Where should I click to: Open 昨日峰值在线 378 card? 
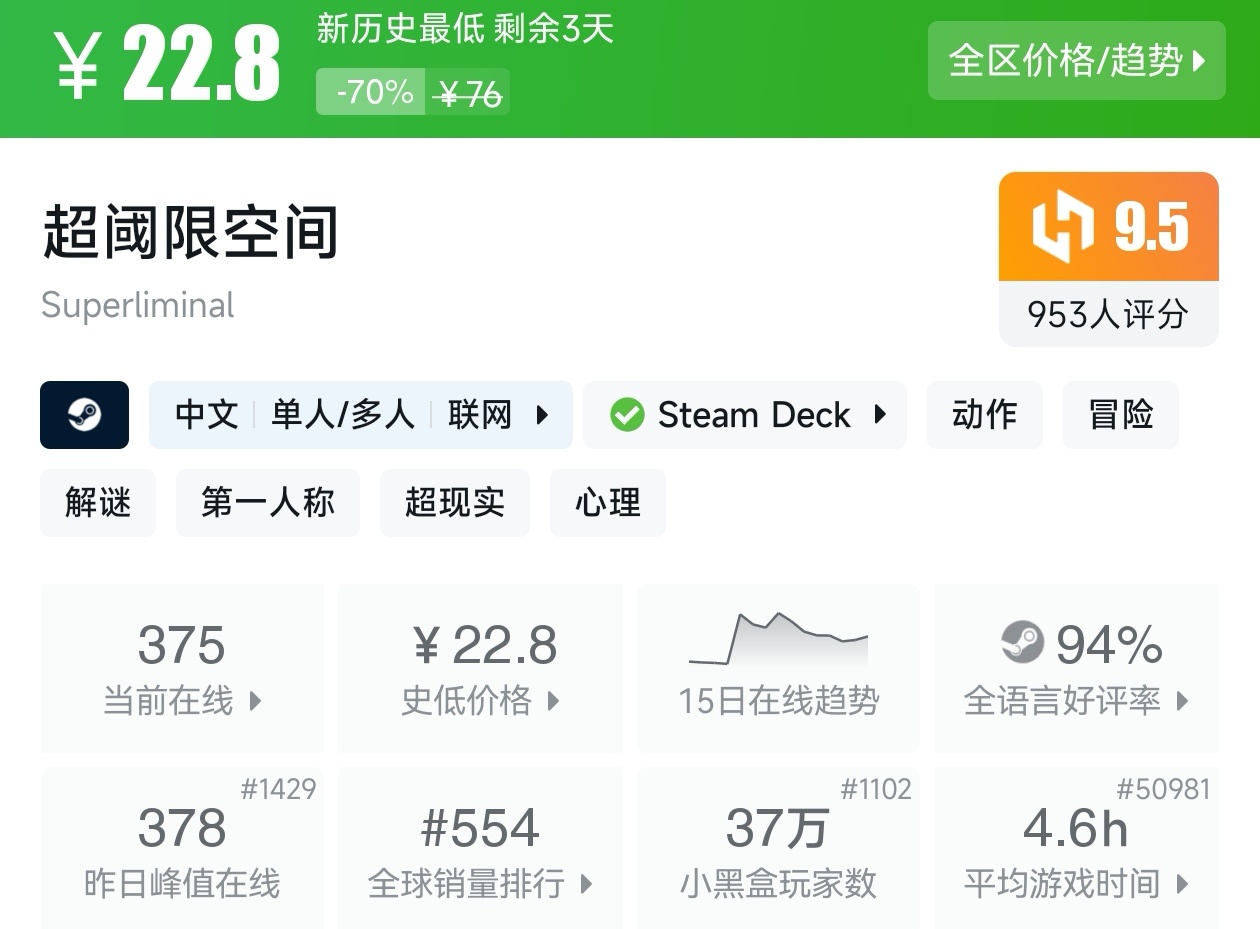(182, 848)
